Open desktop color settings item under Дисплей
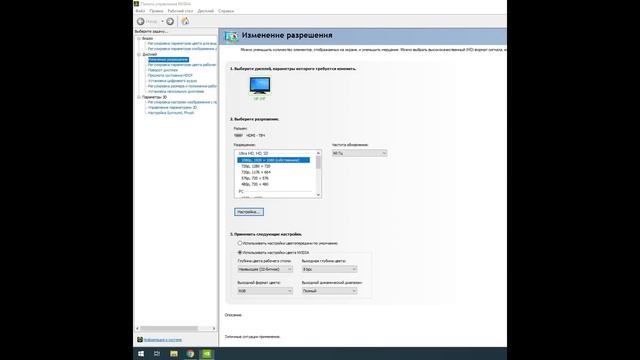 tap(182, 65)
